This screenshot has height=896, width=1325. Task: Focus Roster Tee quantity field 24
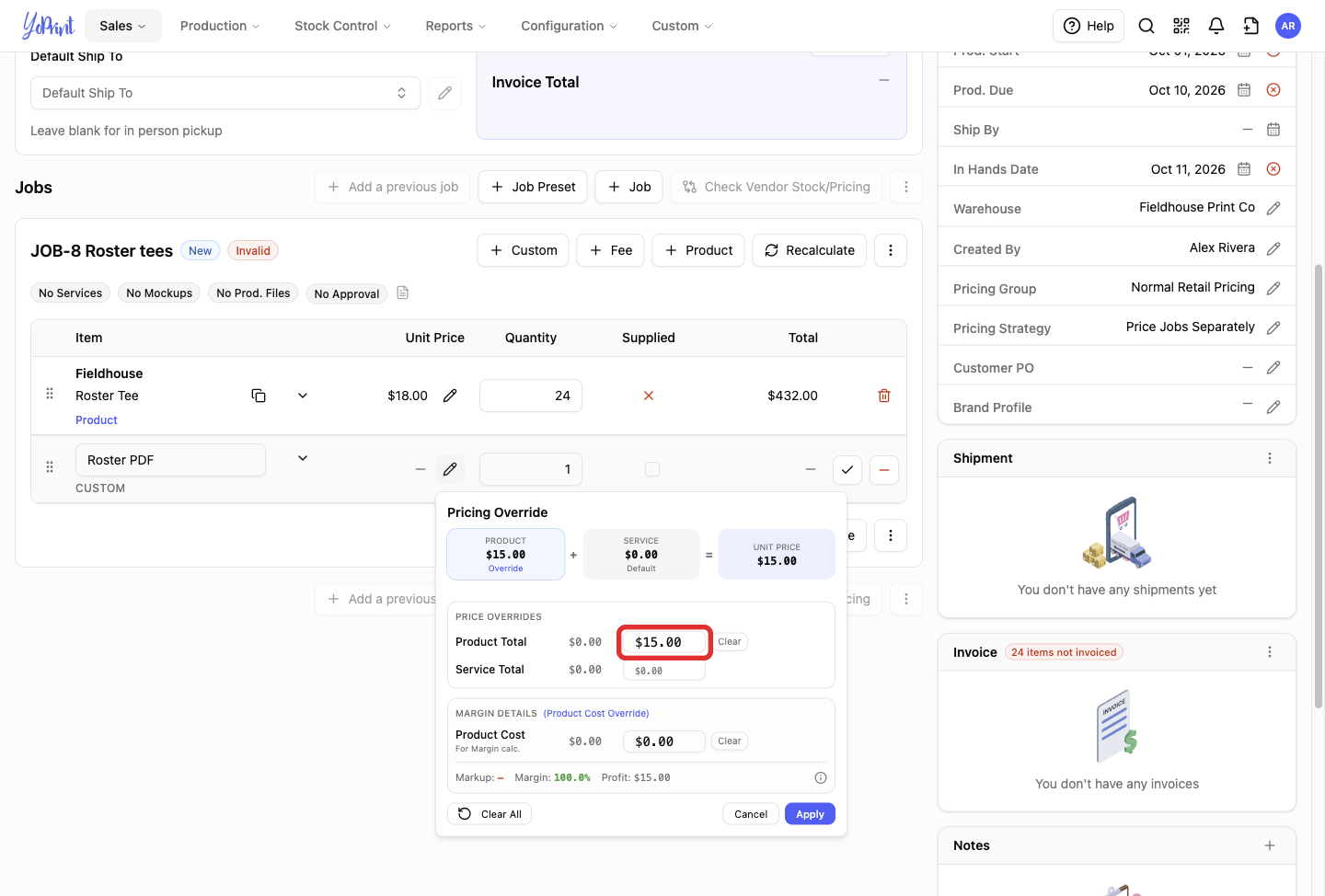(531, 396)
